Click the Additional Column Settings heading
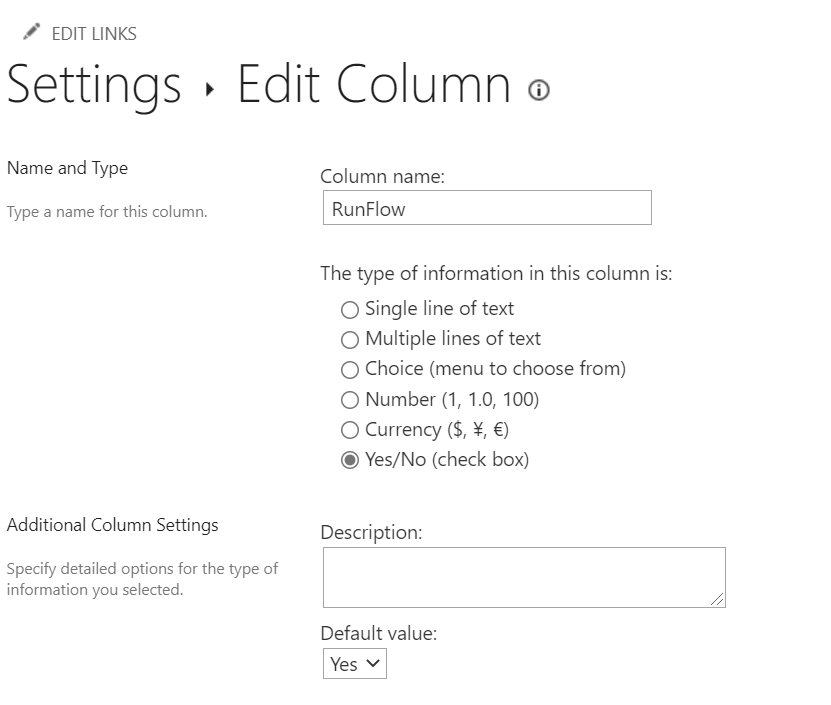Viewport: 831px width, 705px height. (112, 524)
